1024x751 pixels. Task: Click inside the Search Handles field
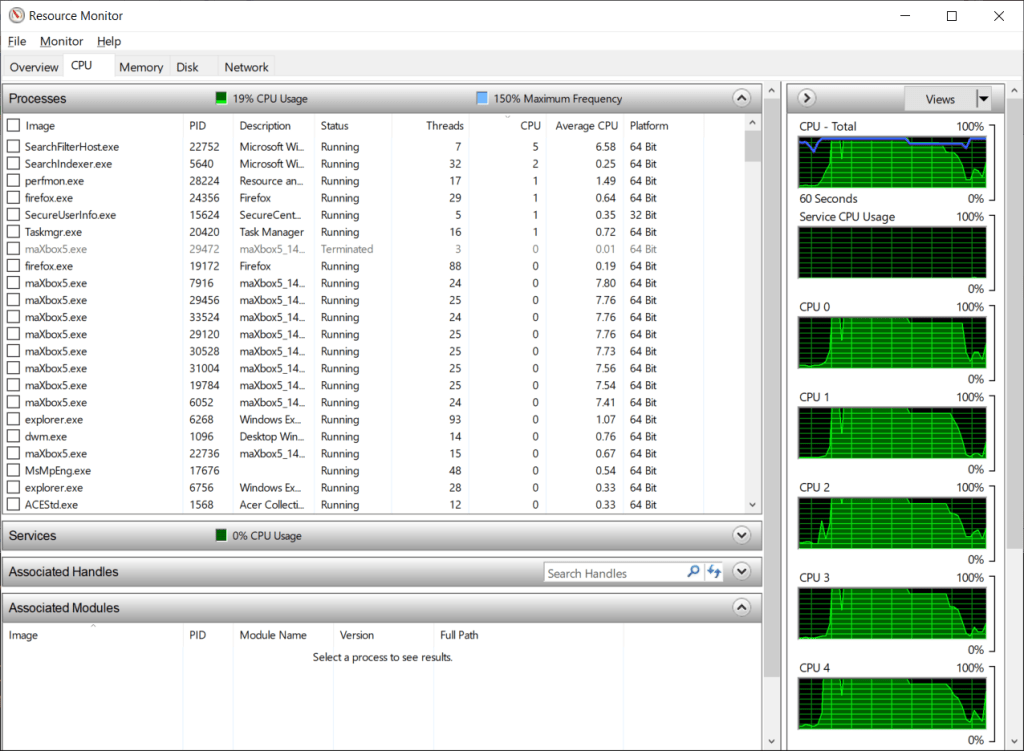coord(614,573)
